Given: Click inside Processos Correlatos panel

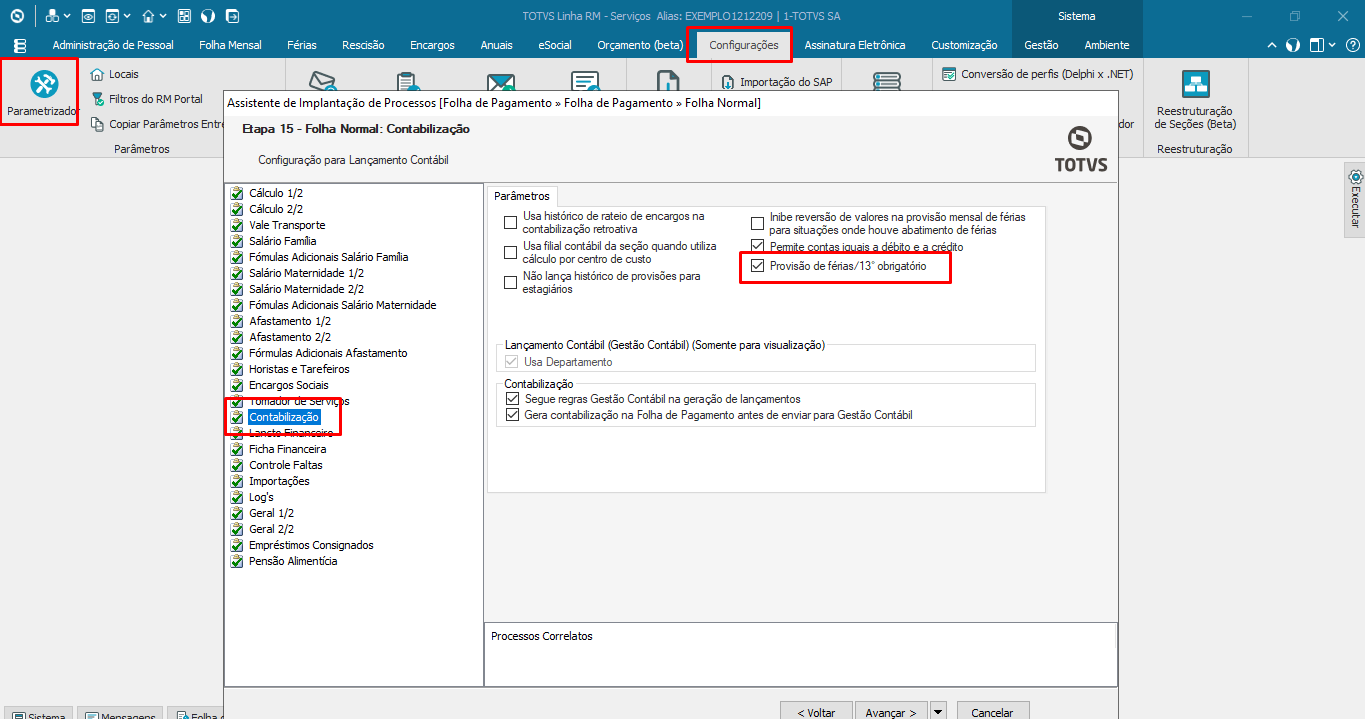Looking at the screenshot, I should 800,654.
